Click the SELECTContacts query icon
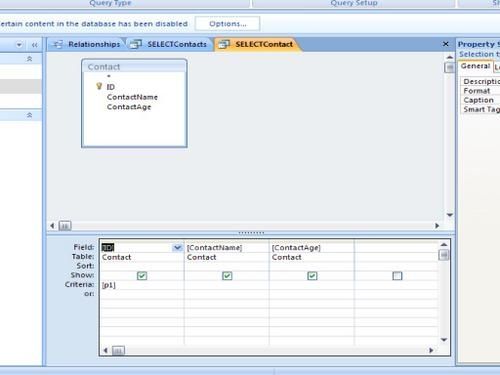500x375 pixels. coord(136,44)
